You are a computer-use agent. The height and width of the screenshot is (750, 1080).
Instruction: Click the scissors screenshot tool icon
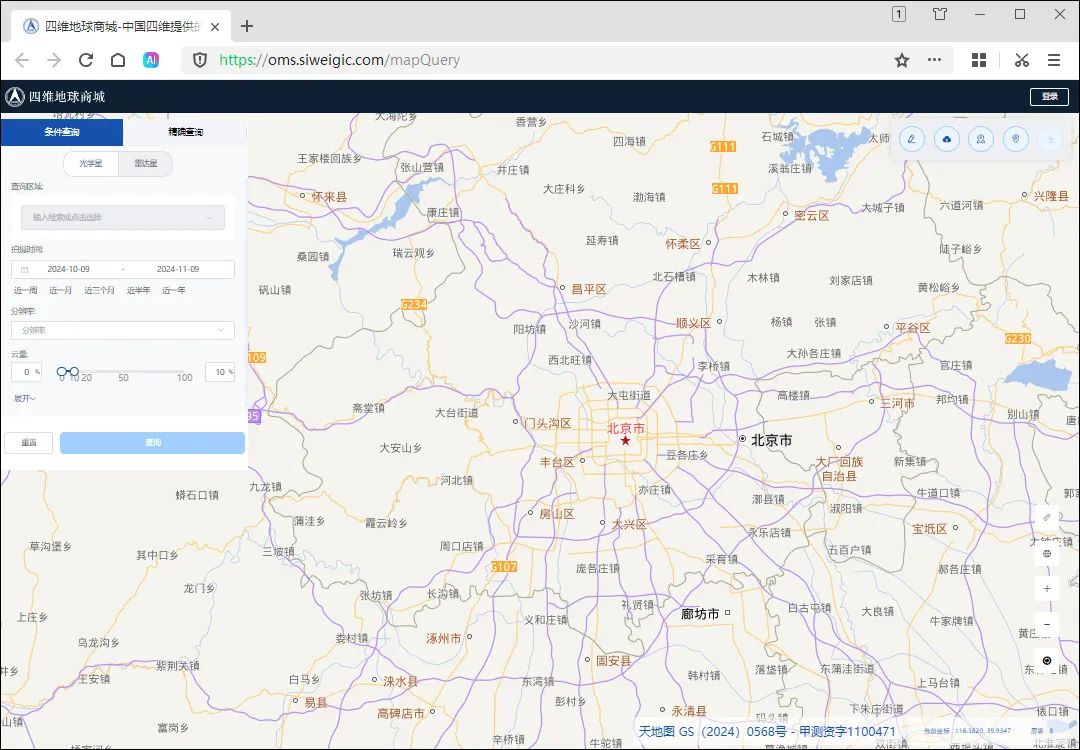click(1021, 60)
